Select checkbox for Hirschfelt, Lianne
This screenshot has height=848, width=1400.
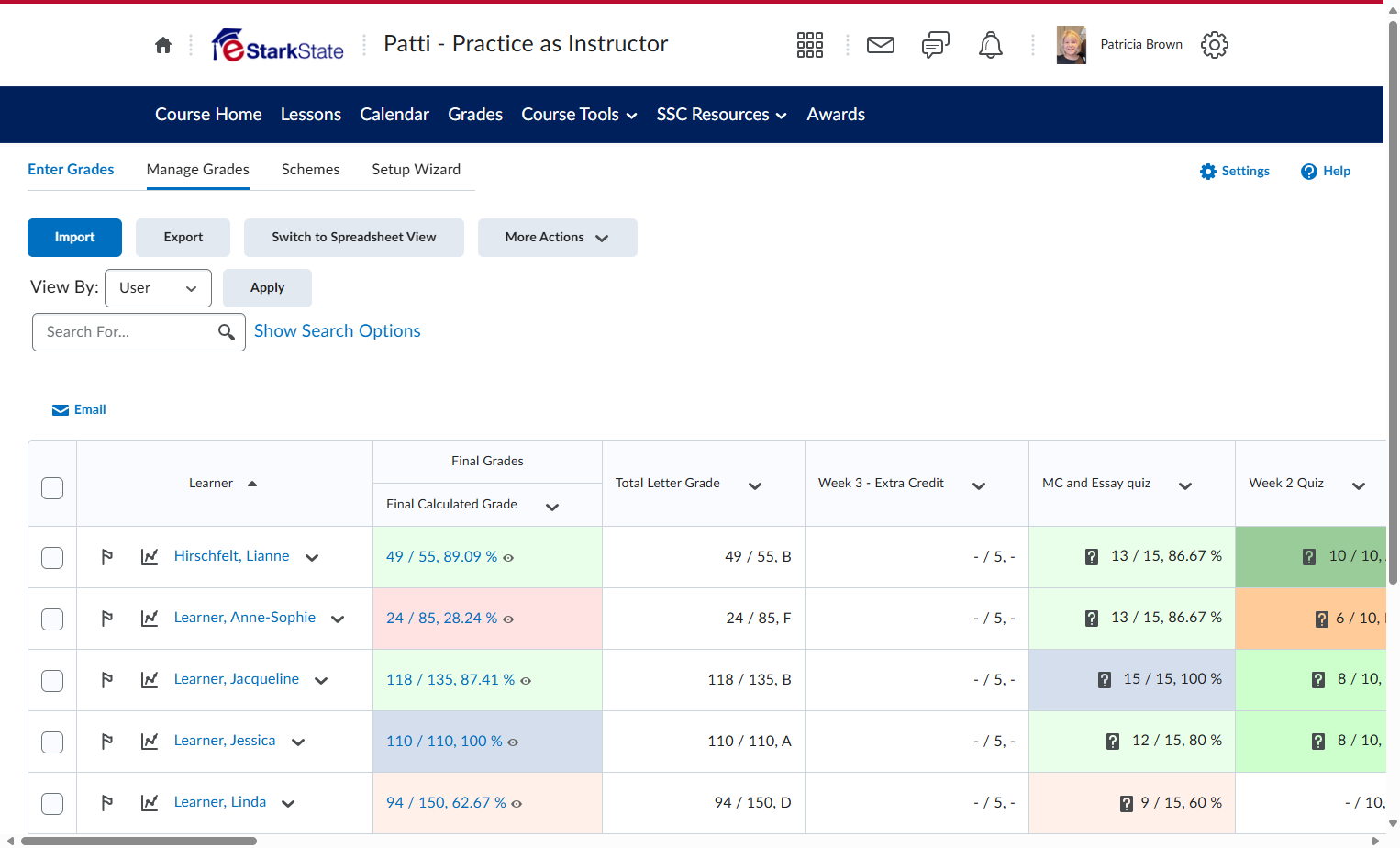click(52, 558)
